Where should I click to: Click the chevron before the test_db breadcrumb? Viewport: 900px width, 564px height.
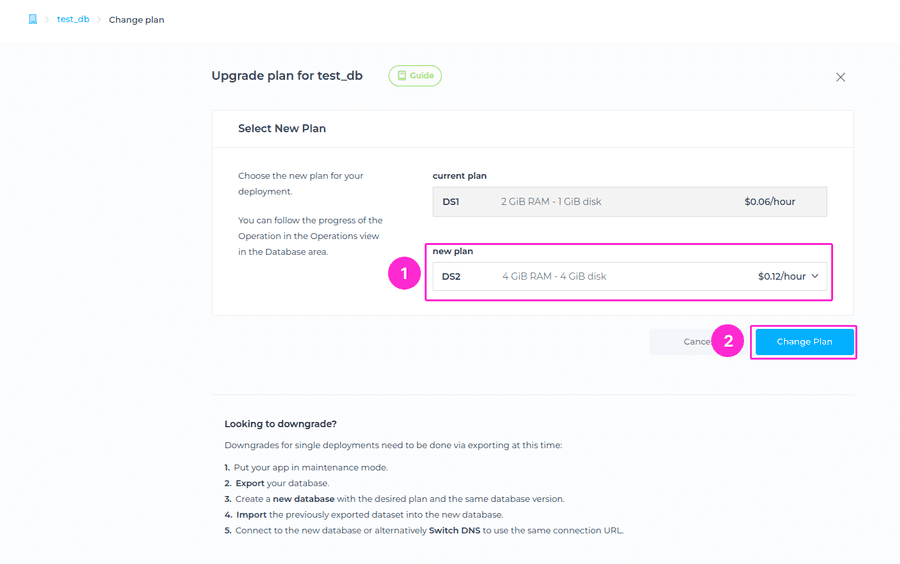47,20
